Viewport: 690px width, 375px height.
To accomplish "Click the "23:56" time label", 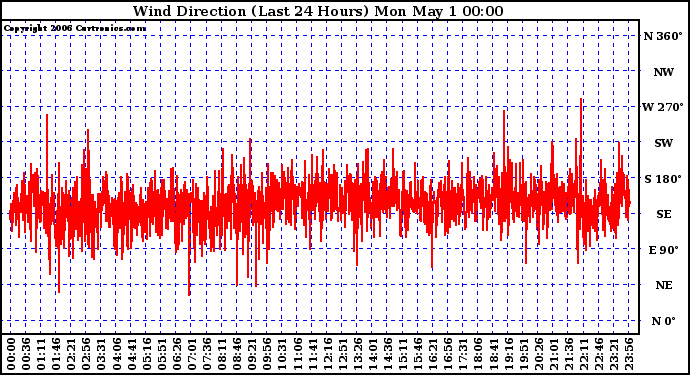I will point(628,354).
